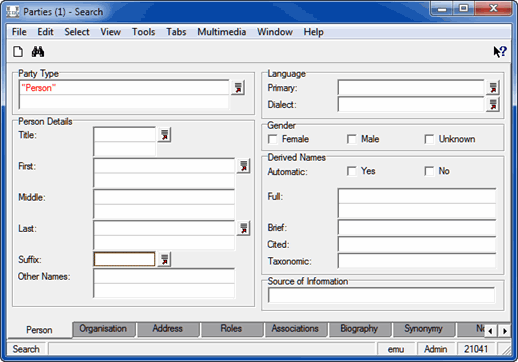518x362 pixels.
Task: Click the Primary language input field
Action: pyautogui.click(x=411, y=88)
